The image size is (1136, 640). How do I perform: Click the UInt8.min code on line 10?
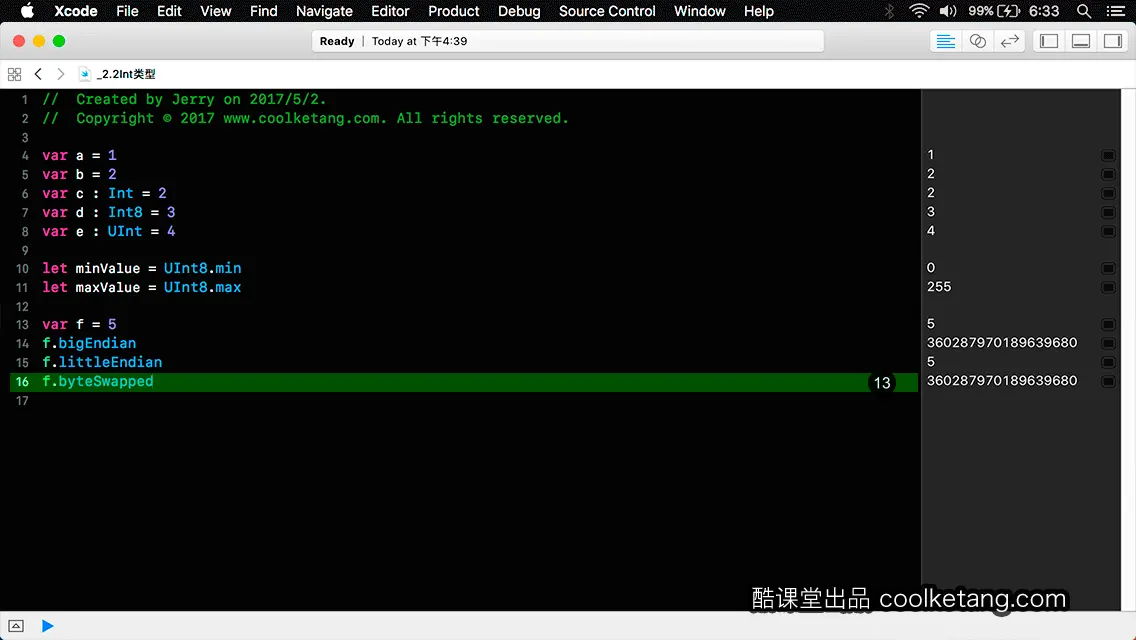pyautogui.click(x=202, y=268)
